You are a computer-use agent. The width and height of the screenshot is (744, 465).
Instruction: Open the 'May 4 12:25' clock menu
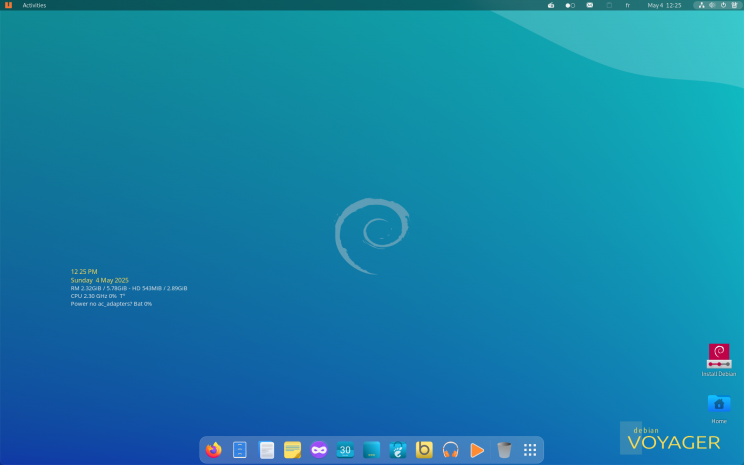[664, 5]
